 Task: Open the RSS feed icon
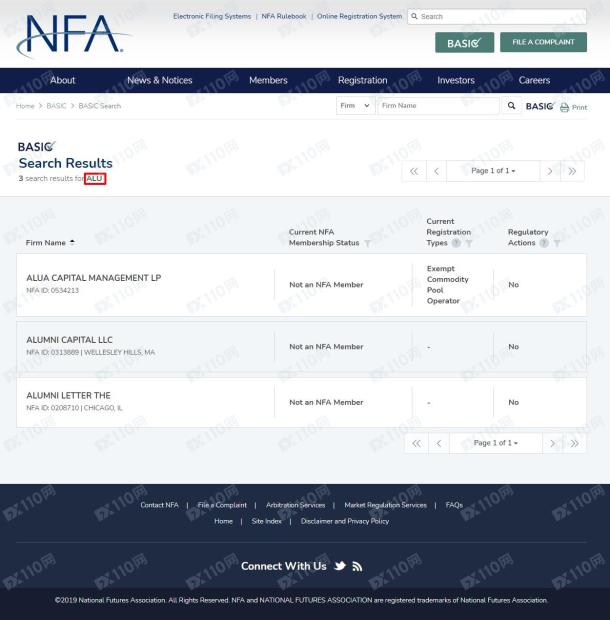(x=357, y=567)
